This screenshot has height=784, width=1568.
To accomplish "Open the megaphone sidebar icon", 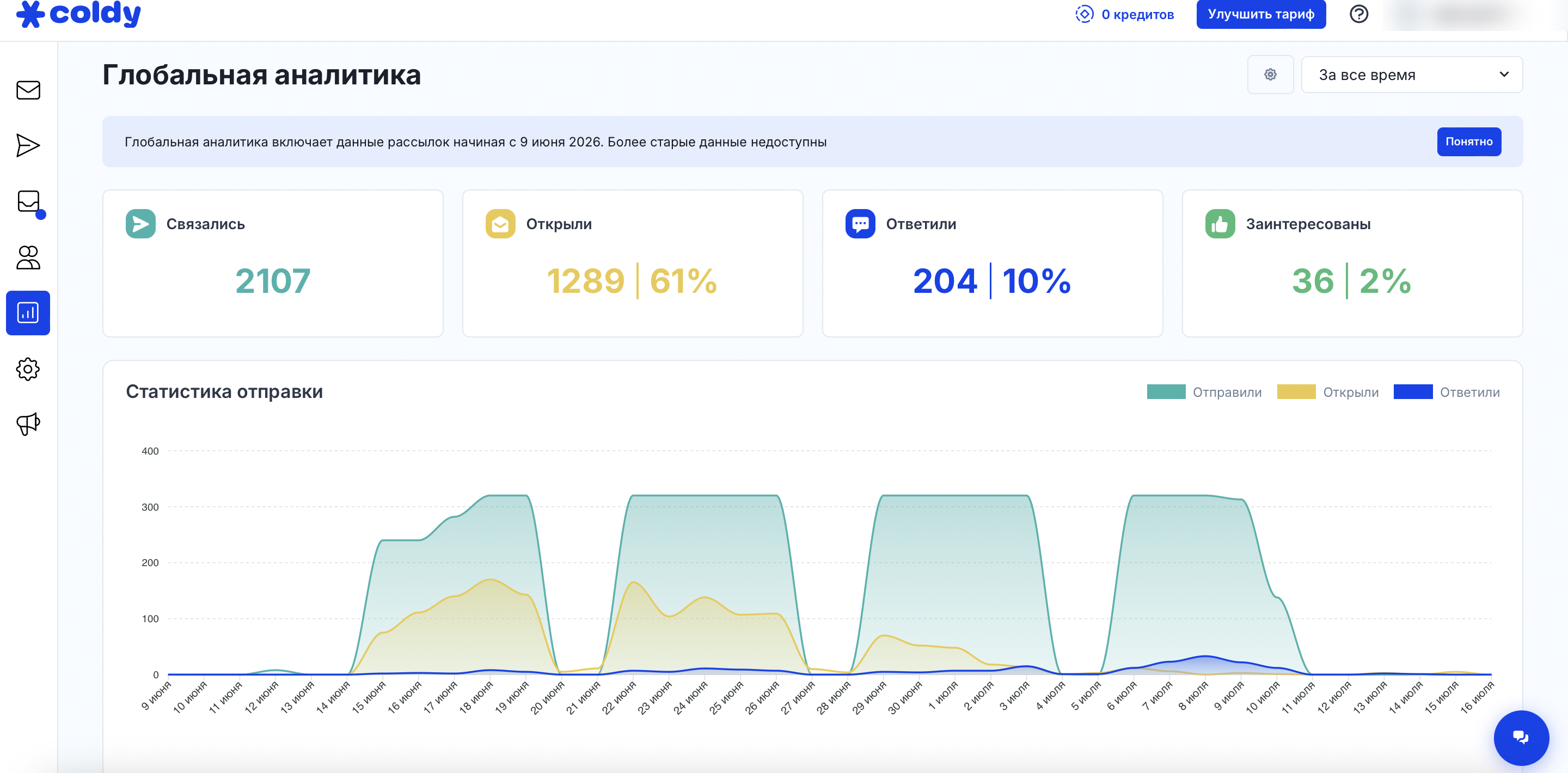I will click(28, 424).
